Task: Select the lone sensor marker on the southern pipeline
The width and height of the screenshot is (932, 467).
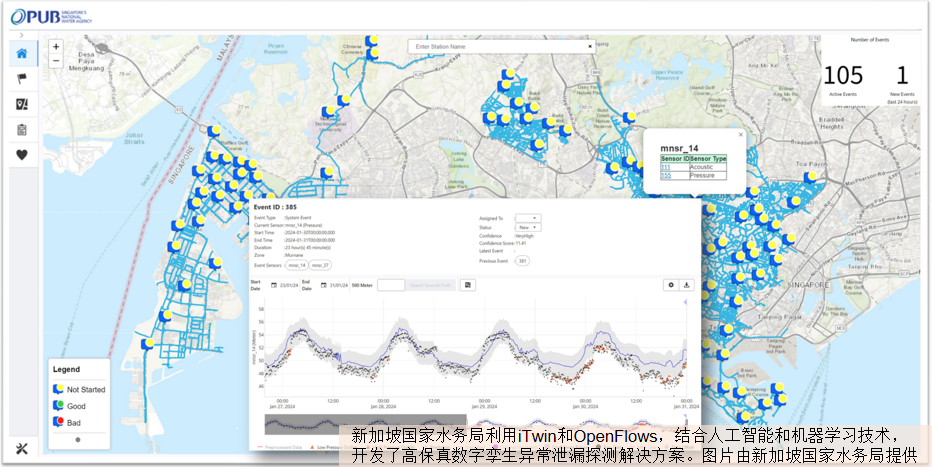Action: [x=147, y=343]
